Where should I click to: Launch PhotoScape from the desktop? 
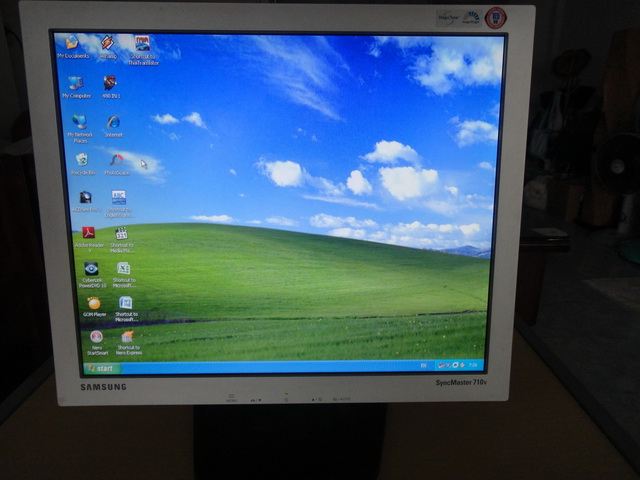tap(117, 160)
